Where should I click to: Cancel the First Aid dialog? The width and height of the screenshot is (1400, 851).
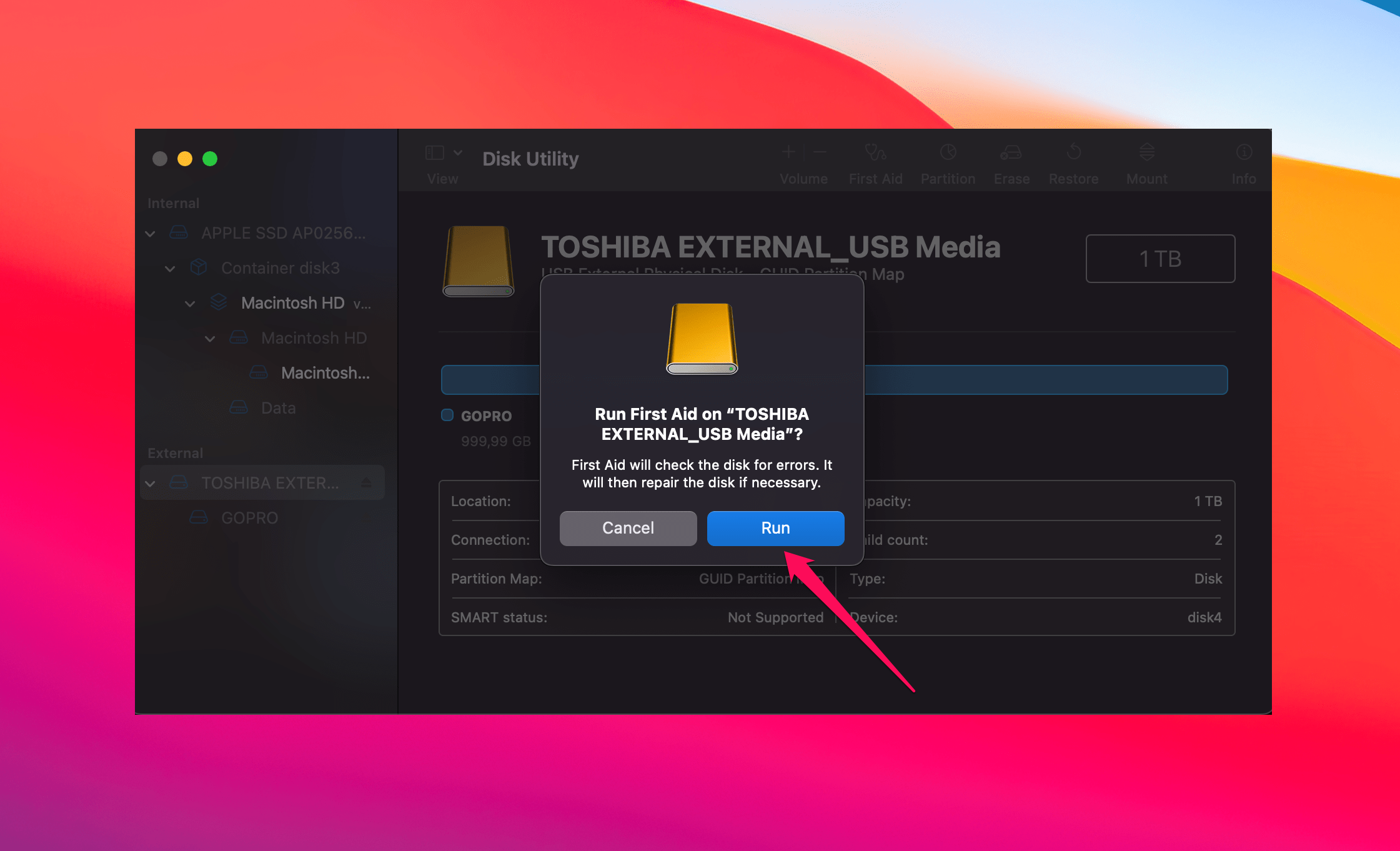point(628,528)
